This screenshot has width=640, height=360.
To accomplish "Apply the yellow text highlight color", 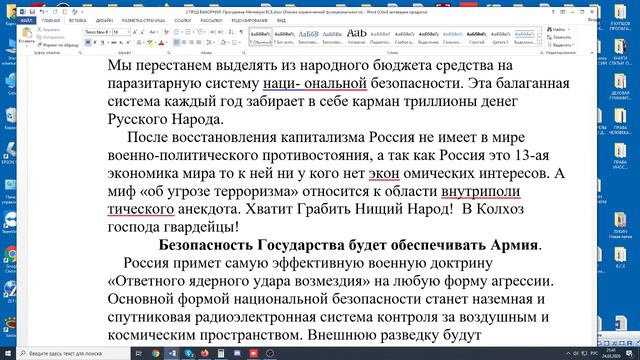I will pos(149,42).
